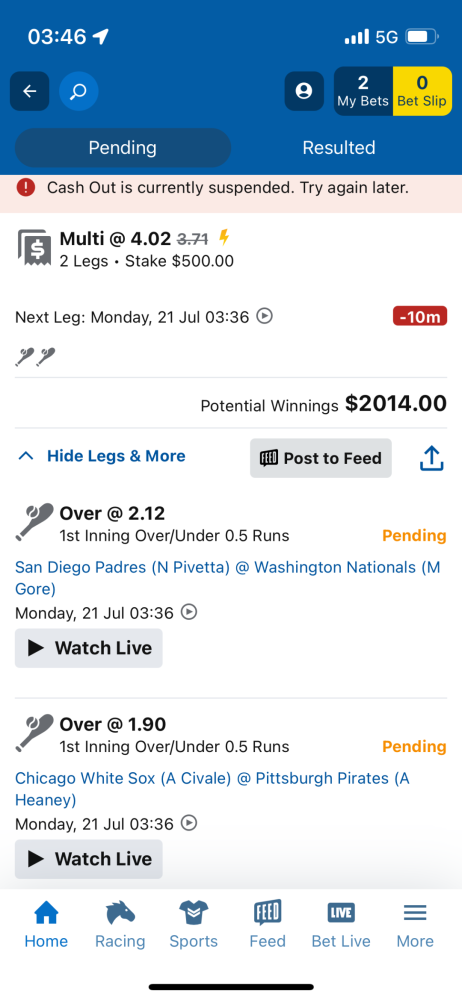
Task: Go to Bet Live section
Action: coord(341,925)
